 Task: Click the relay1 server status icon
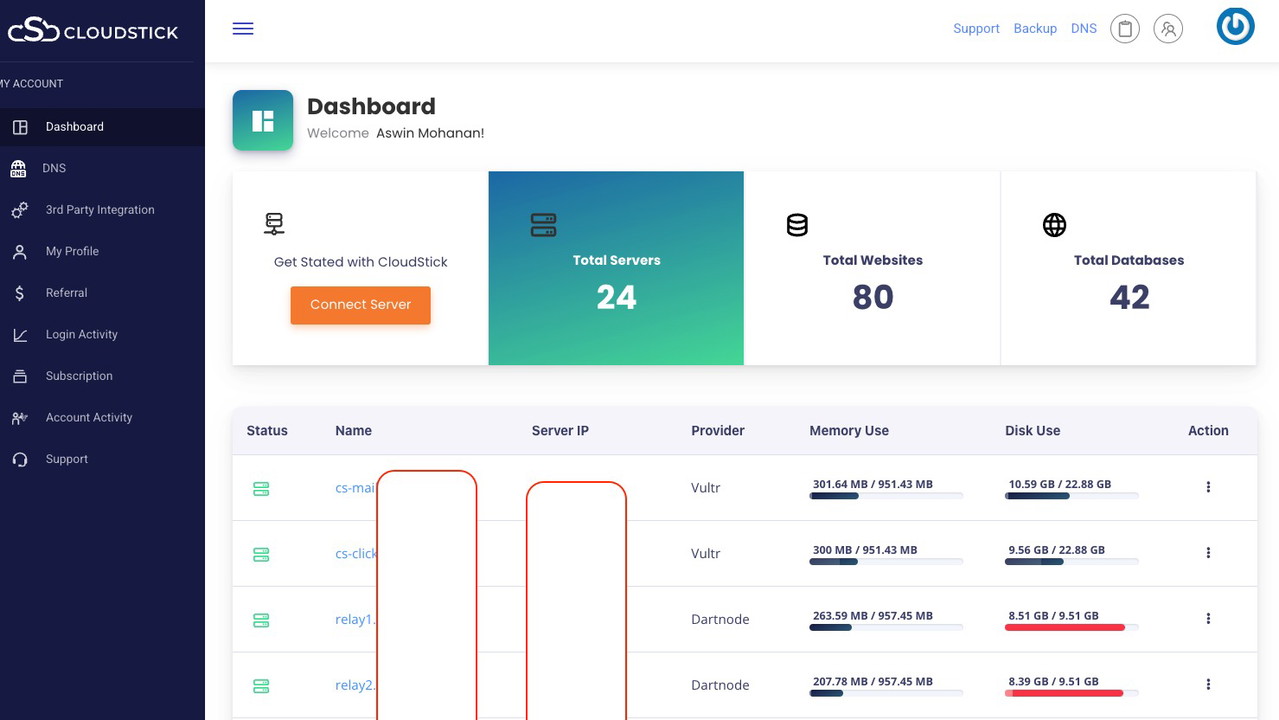point(261,621)
